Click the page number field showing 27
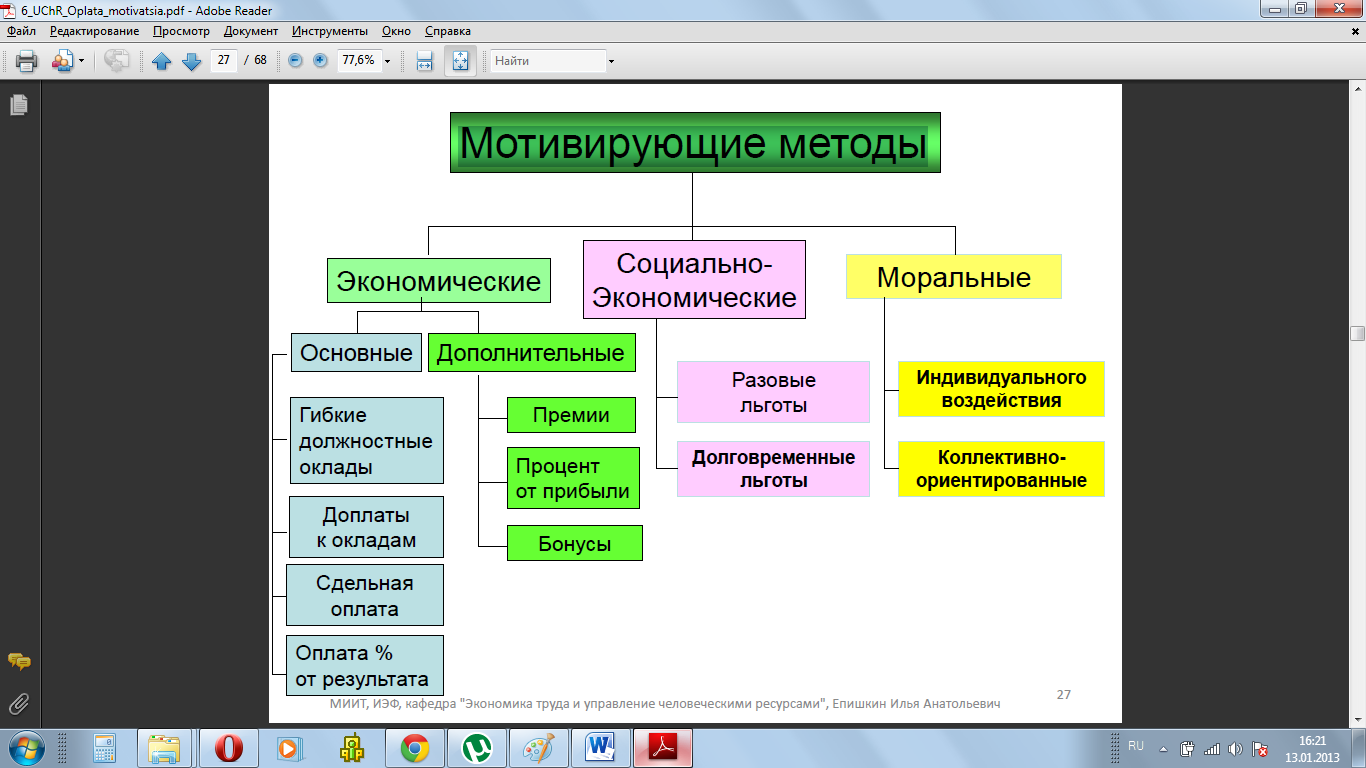 (x=223, y=60)
